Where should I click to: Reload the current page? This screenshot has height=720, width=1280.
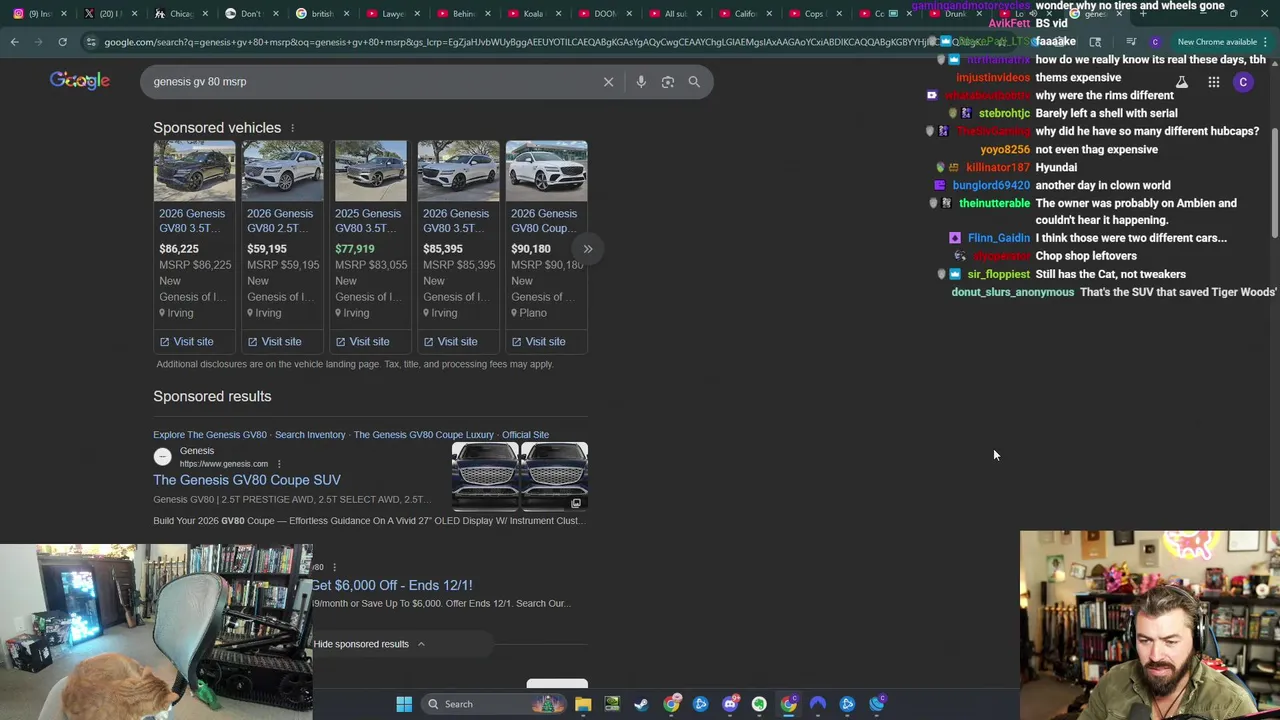point(62,42)
